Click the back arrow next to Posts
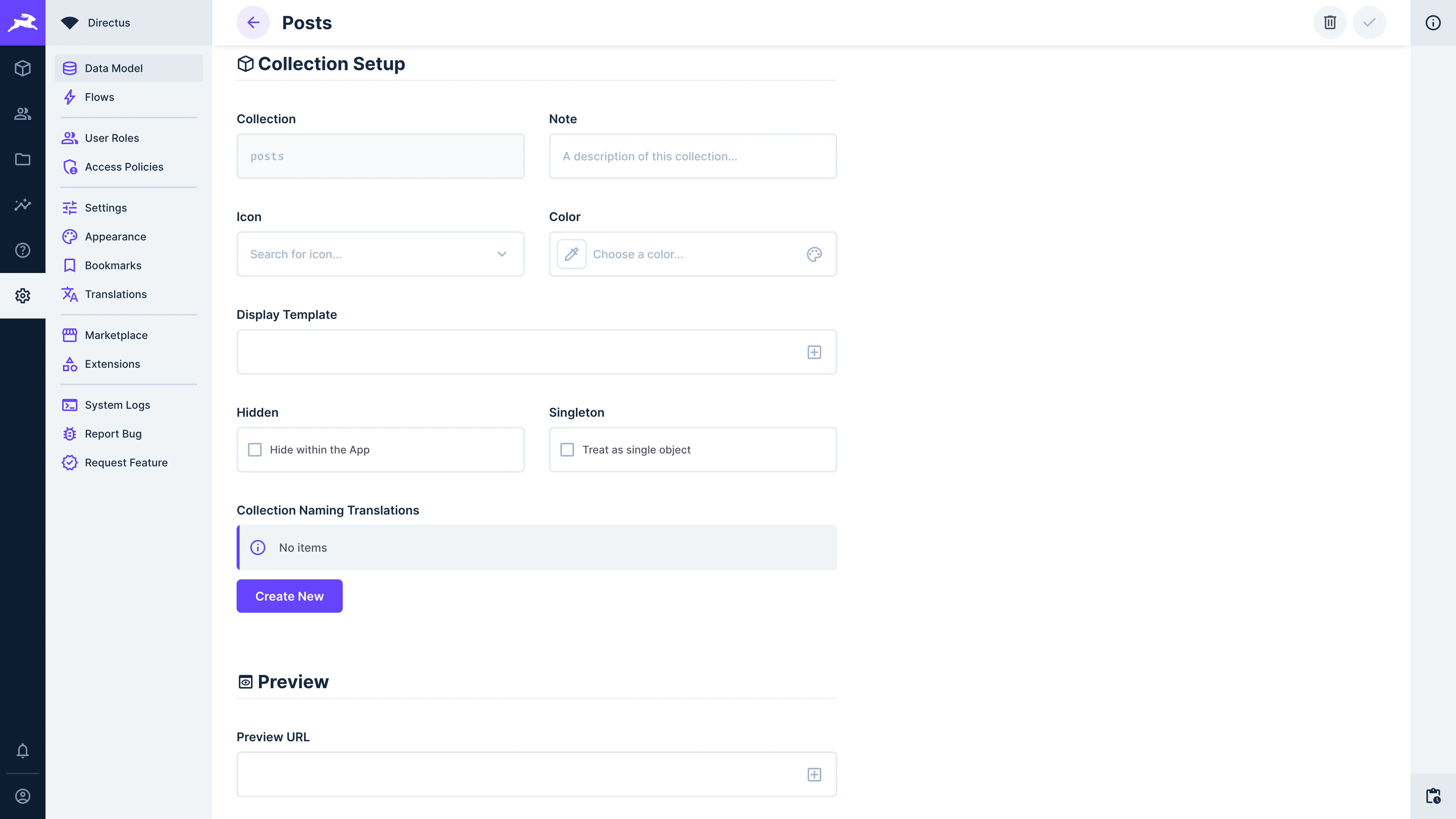This screenshot has height=819, width=1456. [253, 23]
